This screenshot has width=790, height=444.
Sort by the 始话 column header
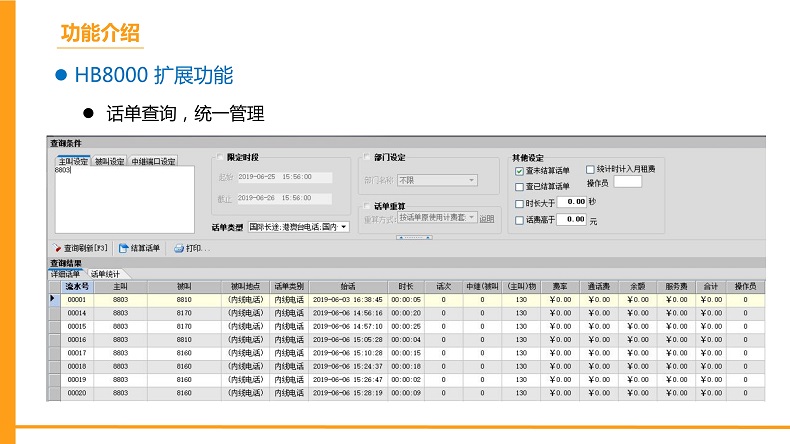[x=348, y=287]
